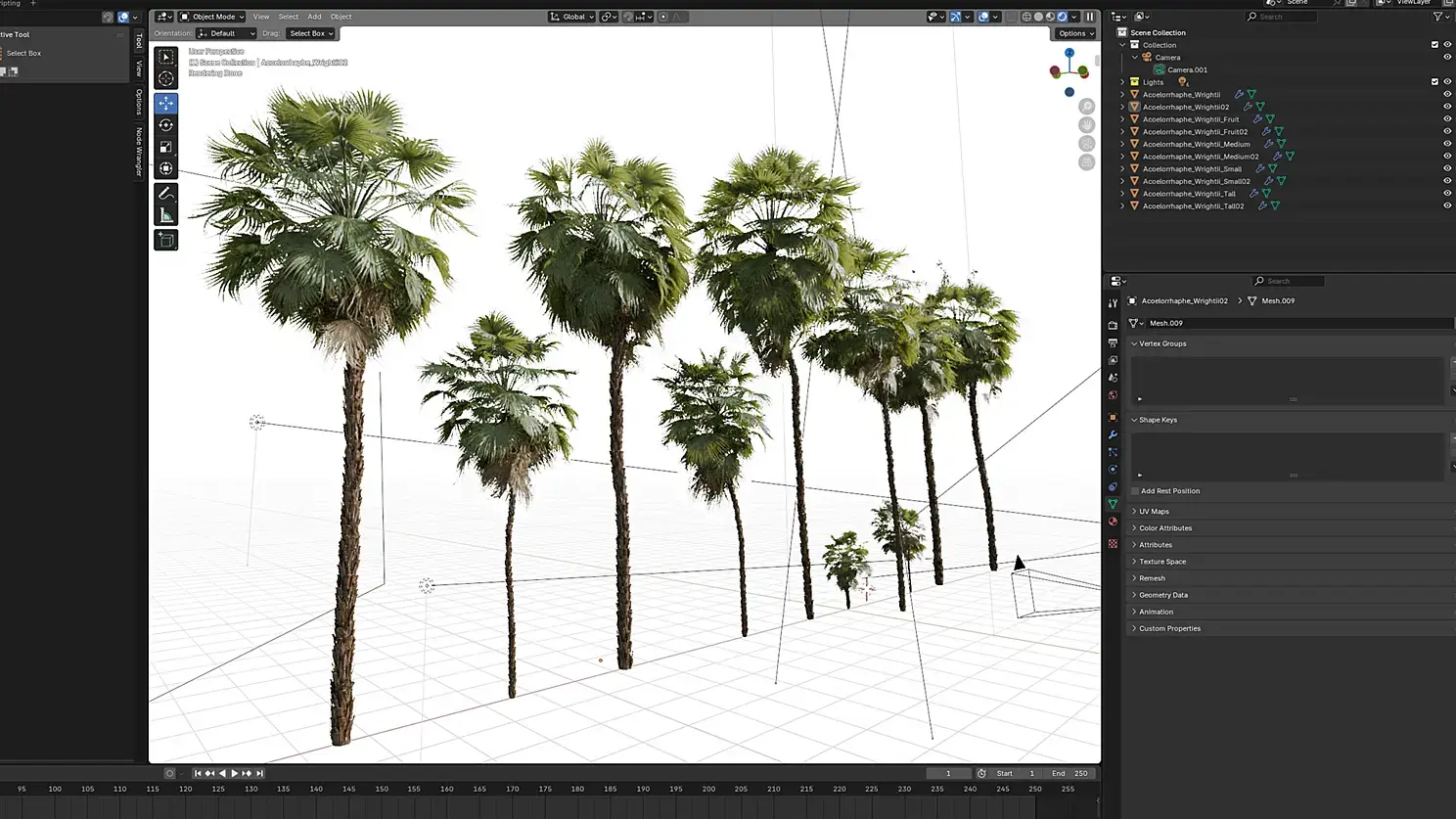Expand Acoelorrhaphe_Wrightii_Tall in the outliner

tap(1122, 194)
